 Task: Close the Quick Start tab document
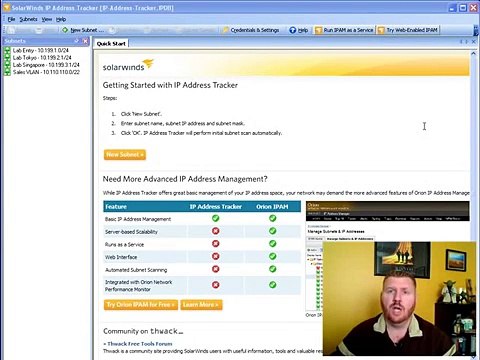474,42
